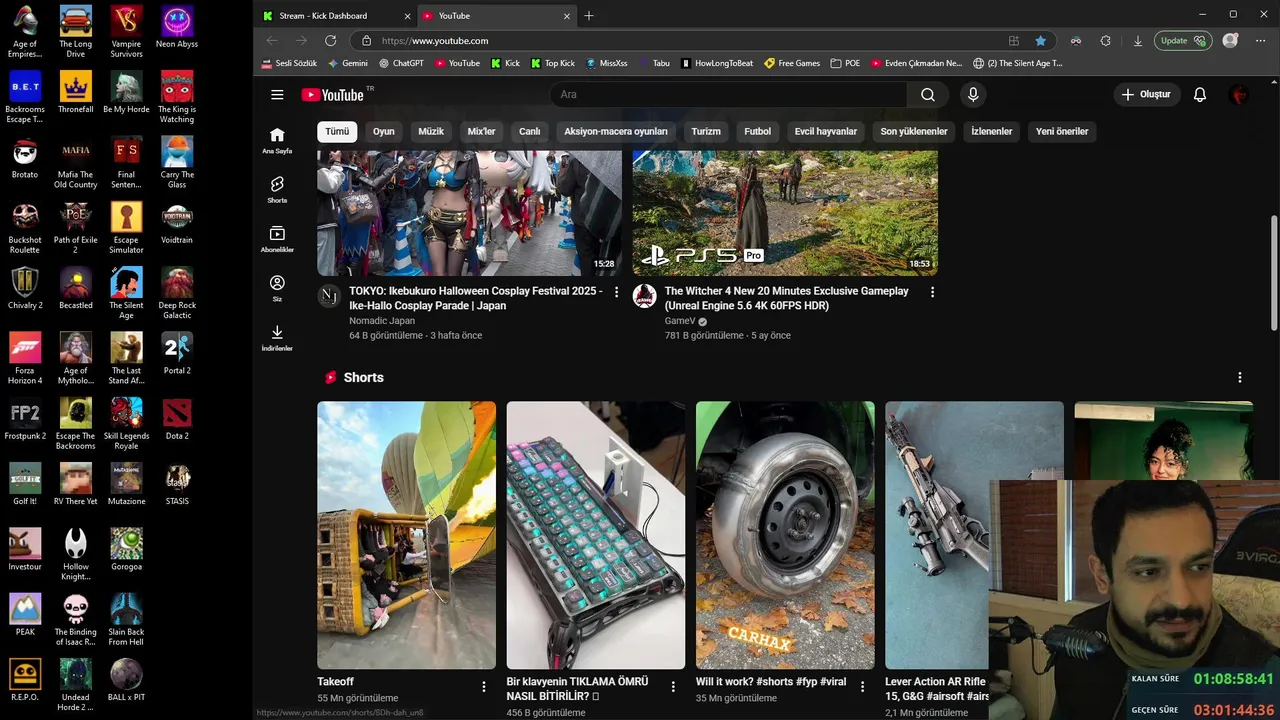Open the Siz sidebar section
Viewport: 1280px width, 720px height.
click(x=277, y=288)
